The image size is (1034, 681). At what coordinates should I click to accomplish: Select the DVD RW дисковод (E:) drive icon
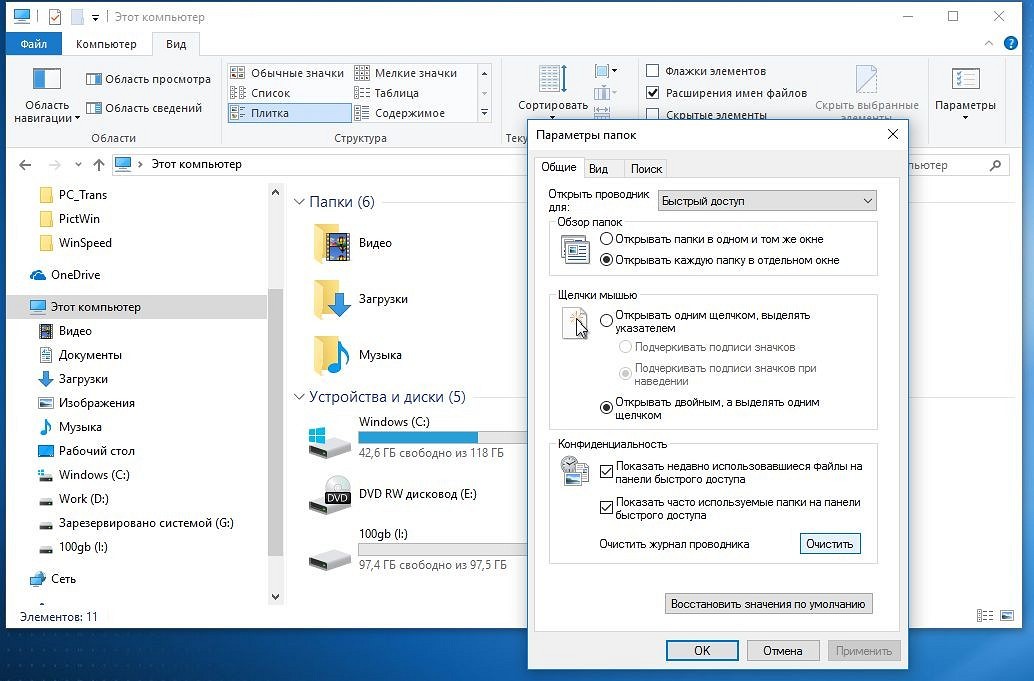330,493
